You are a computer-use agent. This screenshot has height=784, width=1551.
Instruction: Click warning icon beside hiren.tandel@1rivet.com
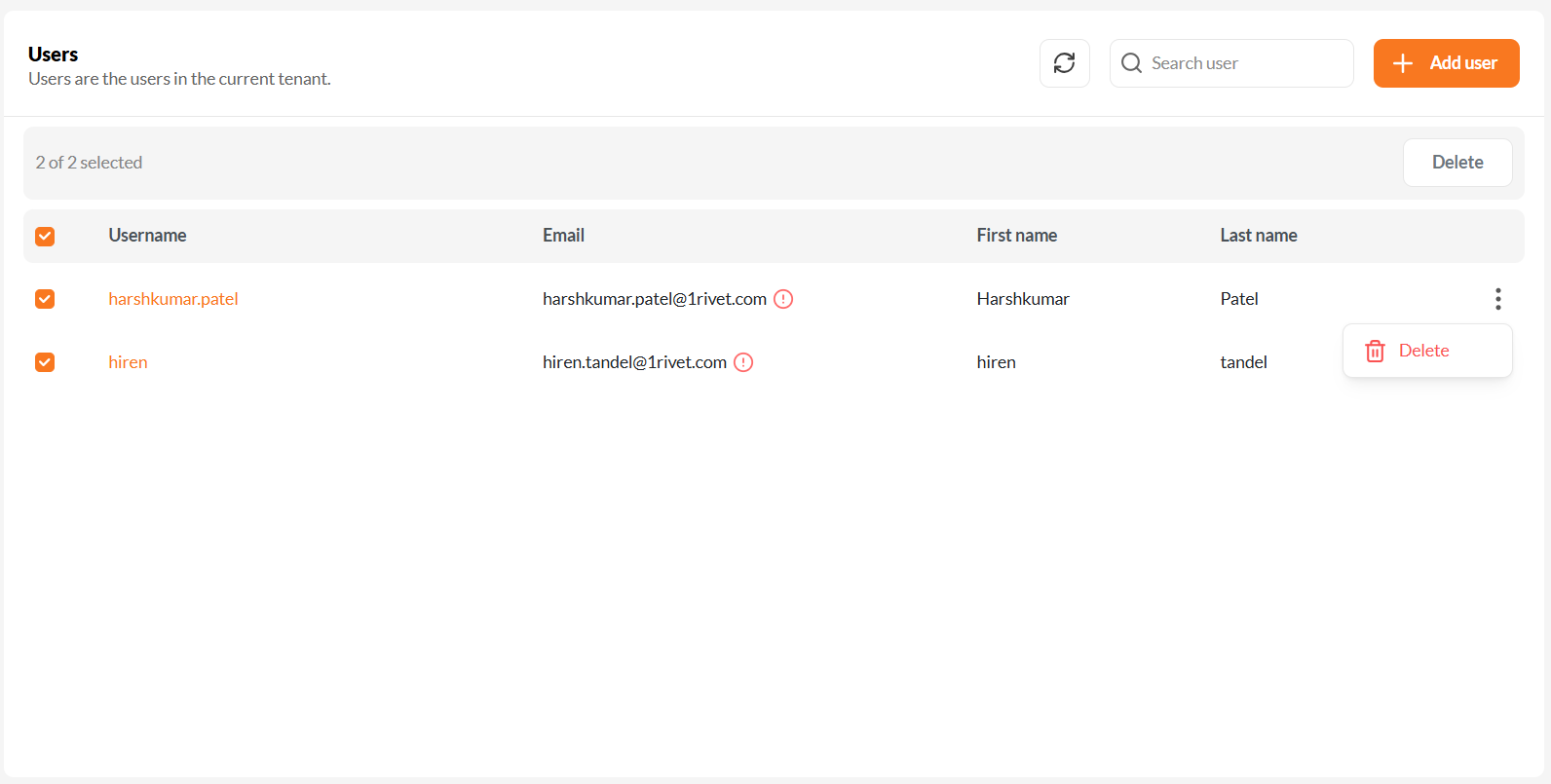pos(743,362)
